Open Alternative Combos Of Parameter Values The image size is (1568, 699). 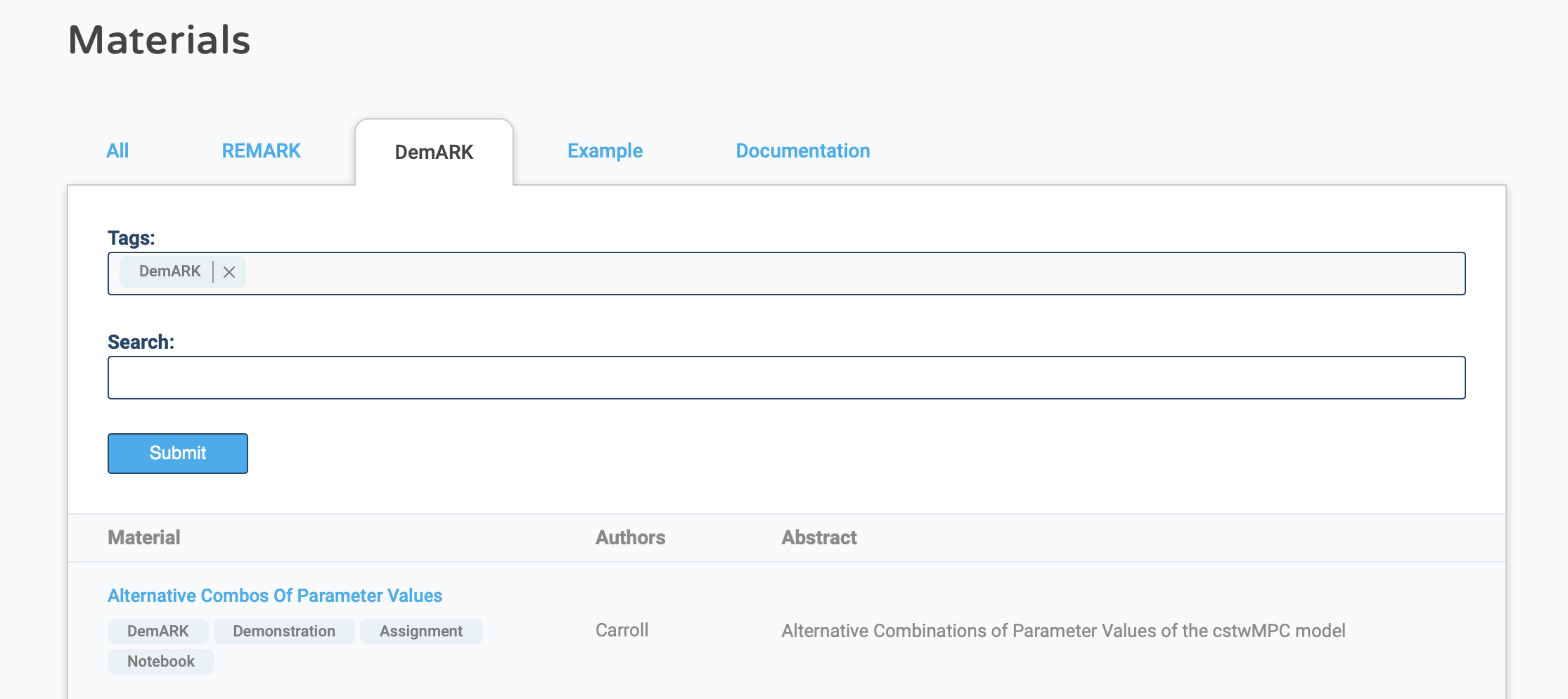click(x=274, y=595)
